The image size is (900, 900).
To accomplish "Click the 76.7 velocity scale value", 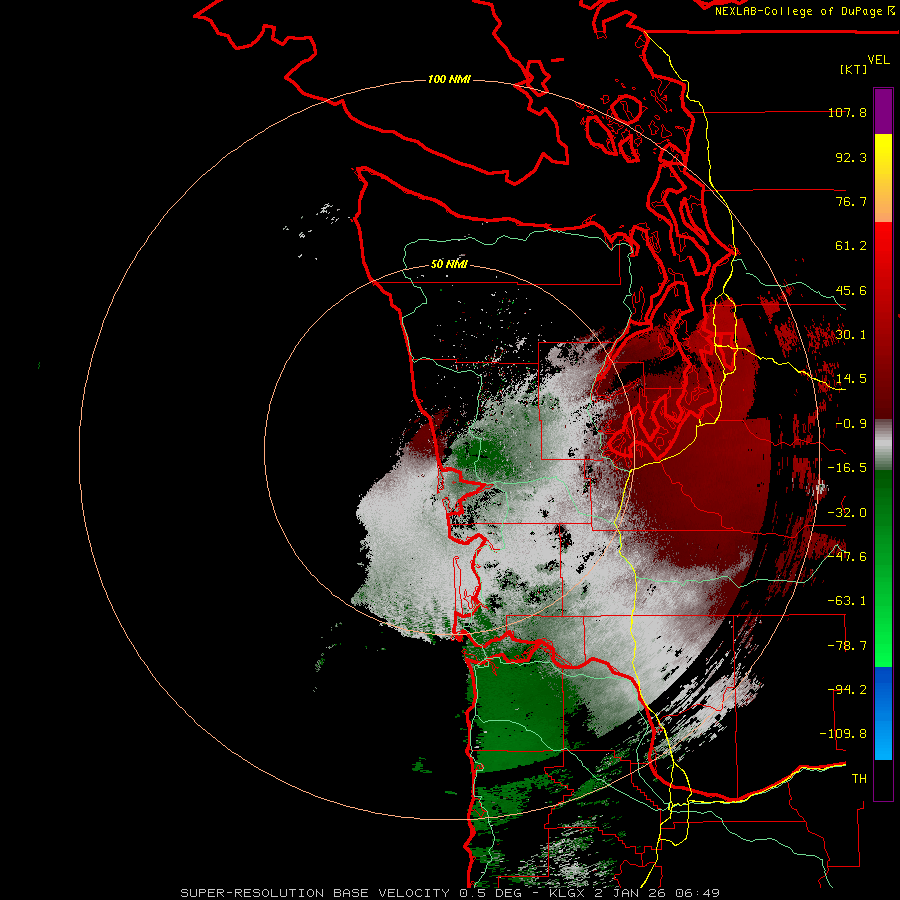I will click(x=851, y=201).
